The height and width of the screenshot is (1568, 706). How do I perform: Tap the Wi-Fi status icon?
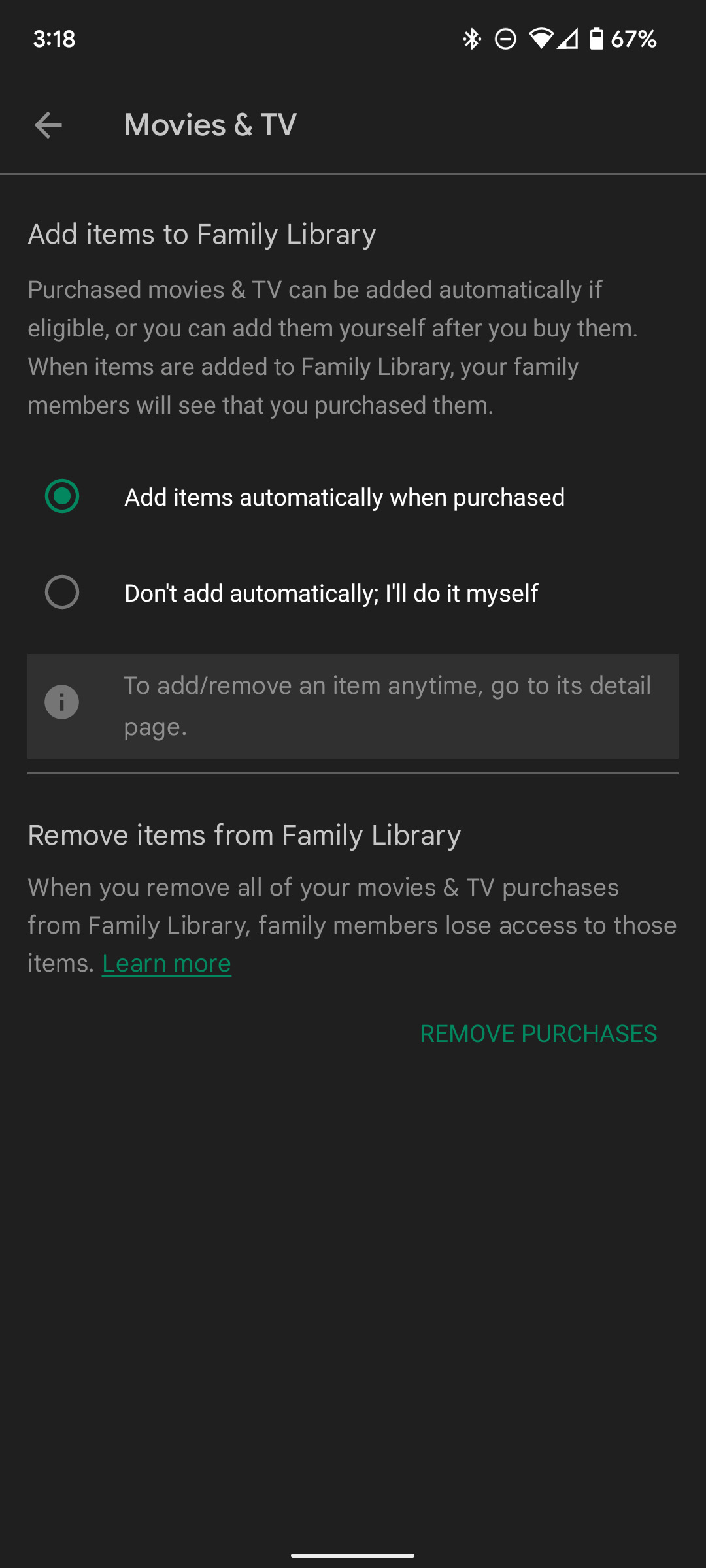point(541,39)
